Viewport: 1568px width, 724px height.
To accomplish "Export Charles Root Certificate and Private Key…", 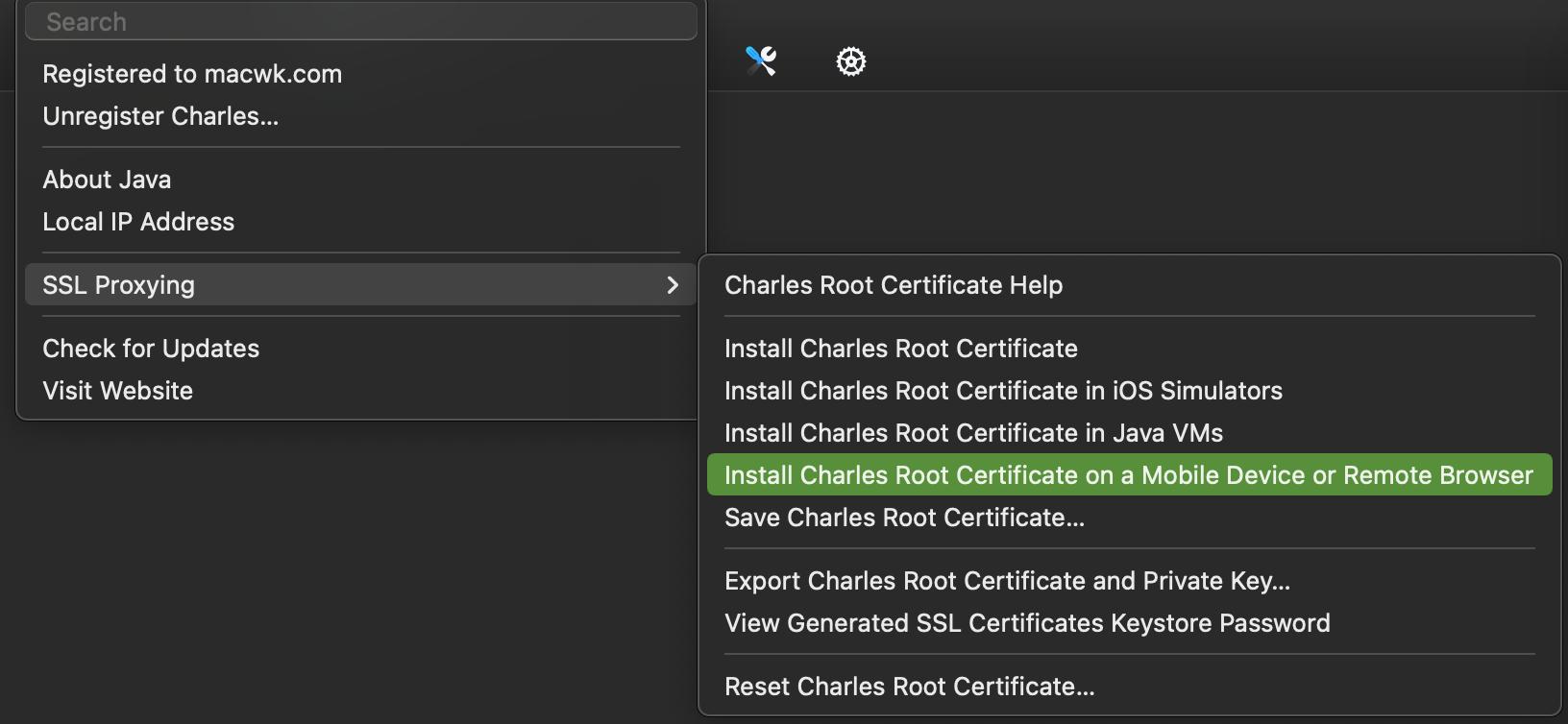I will 1130,581.
